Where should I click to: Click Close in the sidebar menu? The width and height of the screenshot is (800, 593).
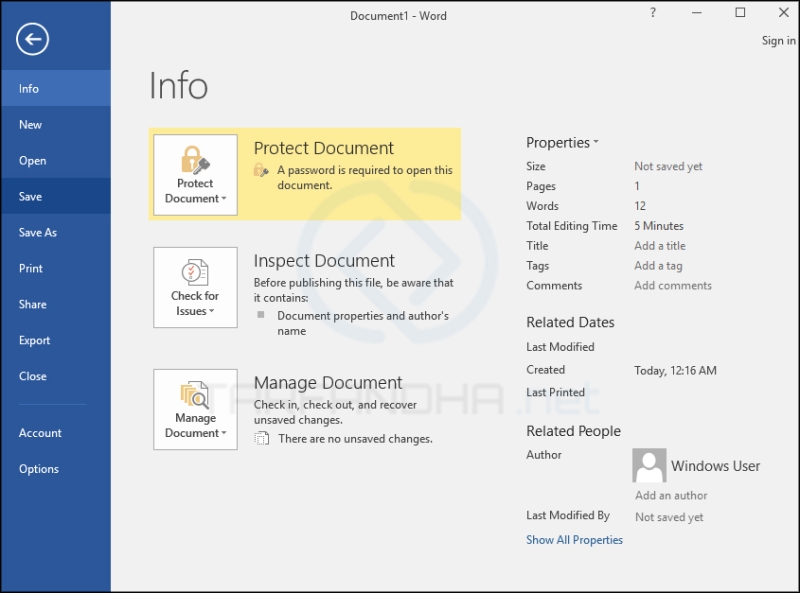[x=56, y=376]
